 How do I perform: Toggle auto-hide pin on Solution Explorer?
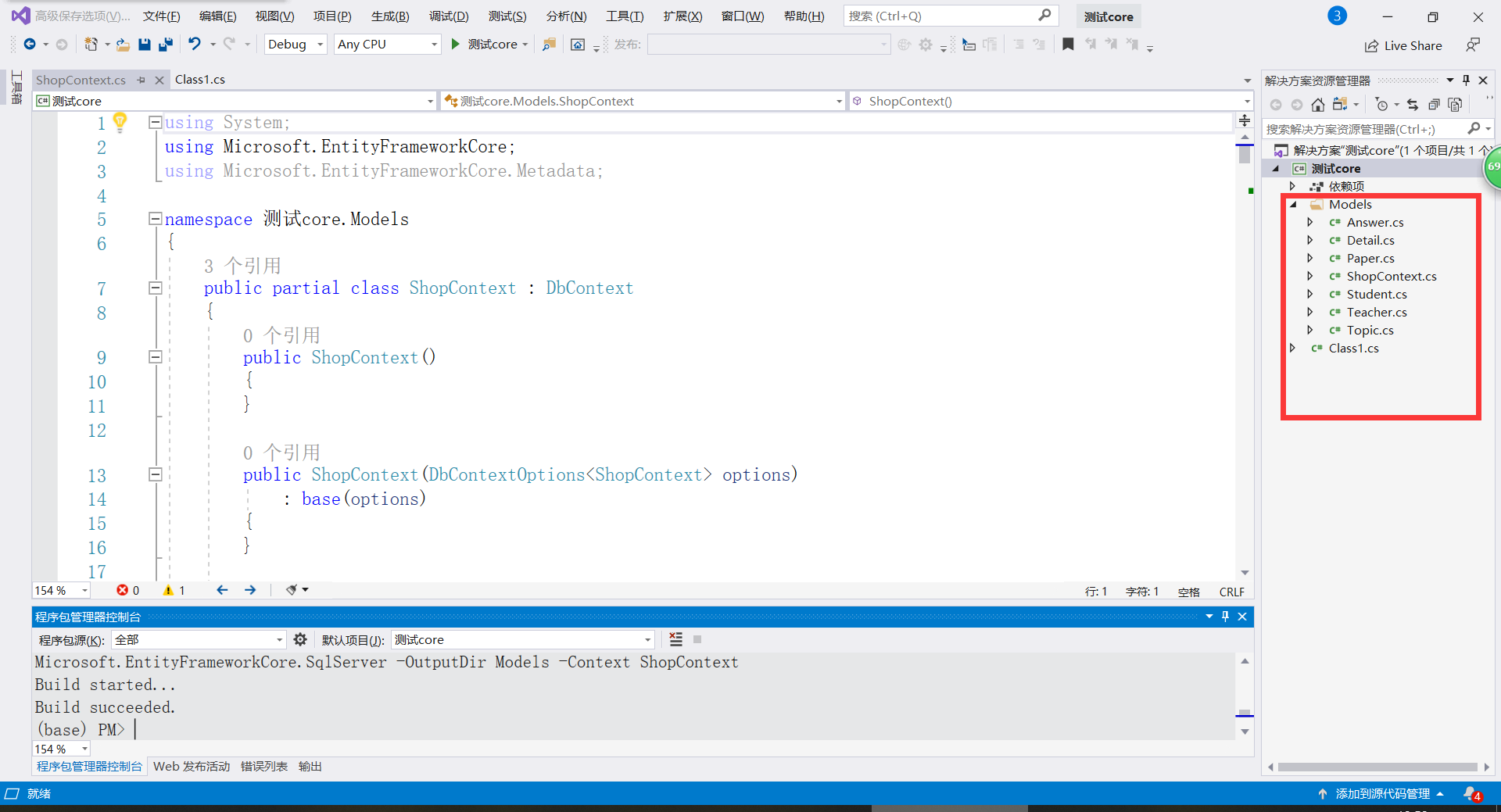point(1466,80)
